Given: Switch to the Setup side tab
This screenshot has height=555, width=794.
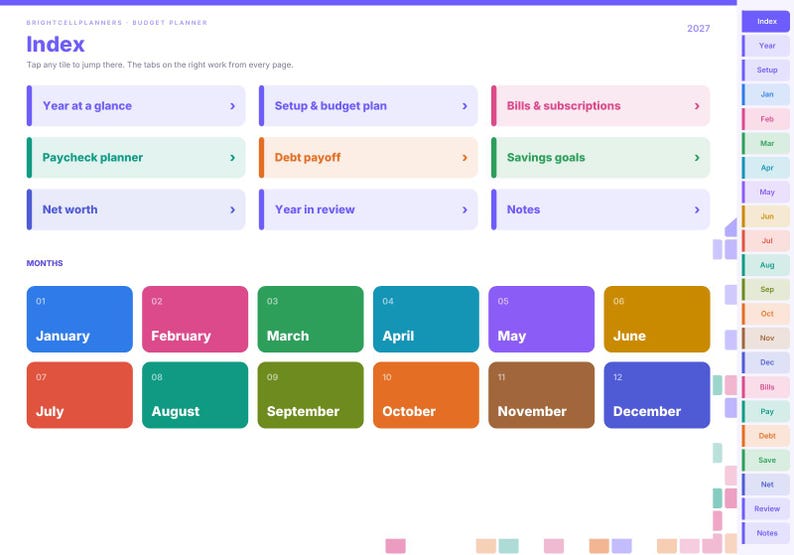Looking at the screenshot, I should [x=766, y=70].
